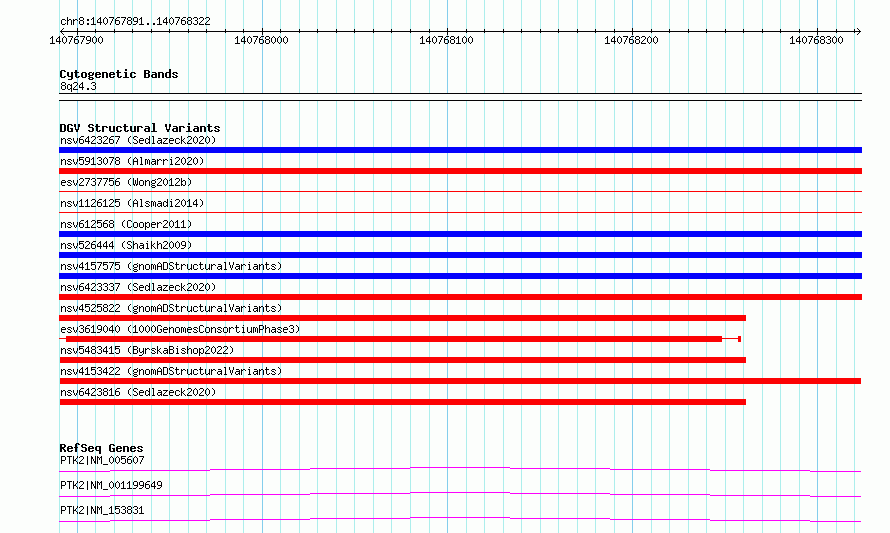The height and width of the screenshot is (533, 890).
Task: Open transcript PTK2|NM_005607 label
Action: pyautogui.click(x=102, y=460)
